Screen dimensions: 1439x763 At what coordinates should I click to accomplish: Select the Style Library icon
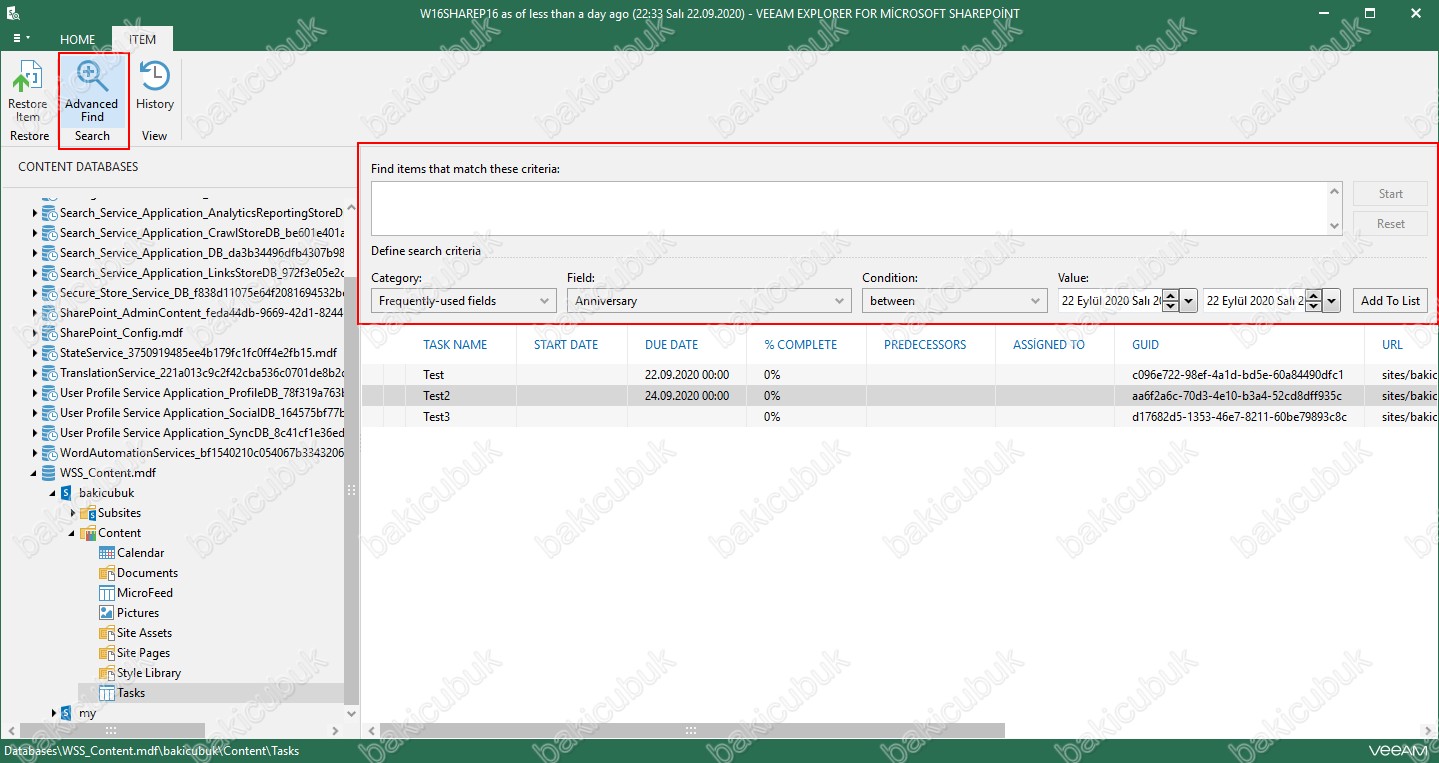click(x=107, y=673)
